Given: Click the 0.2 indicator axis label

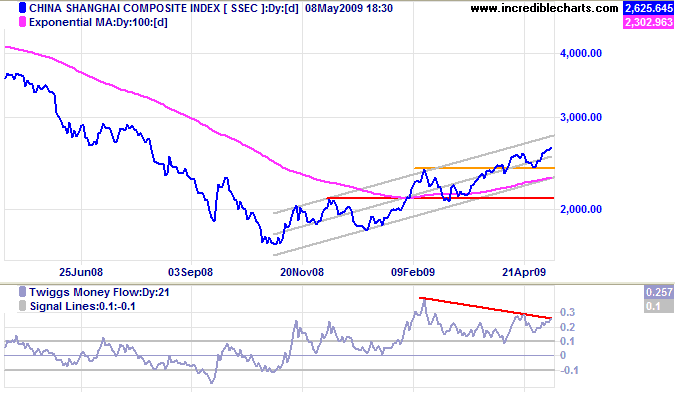Looking at the screenshot, I should pos(568,327).
